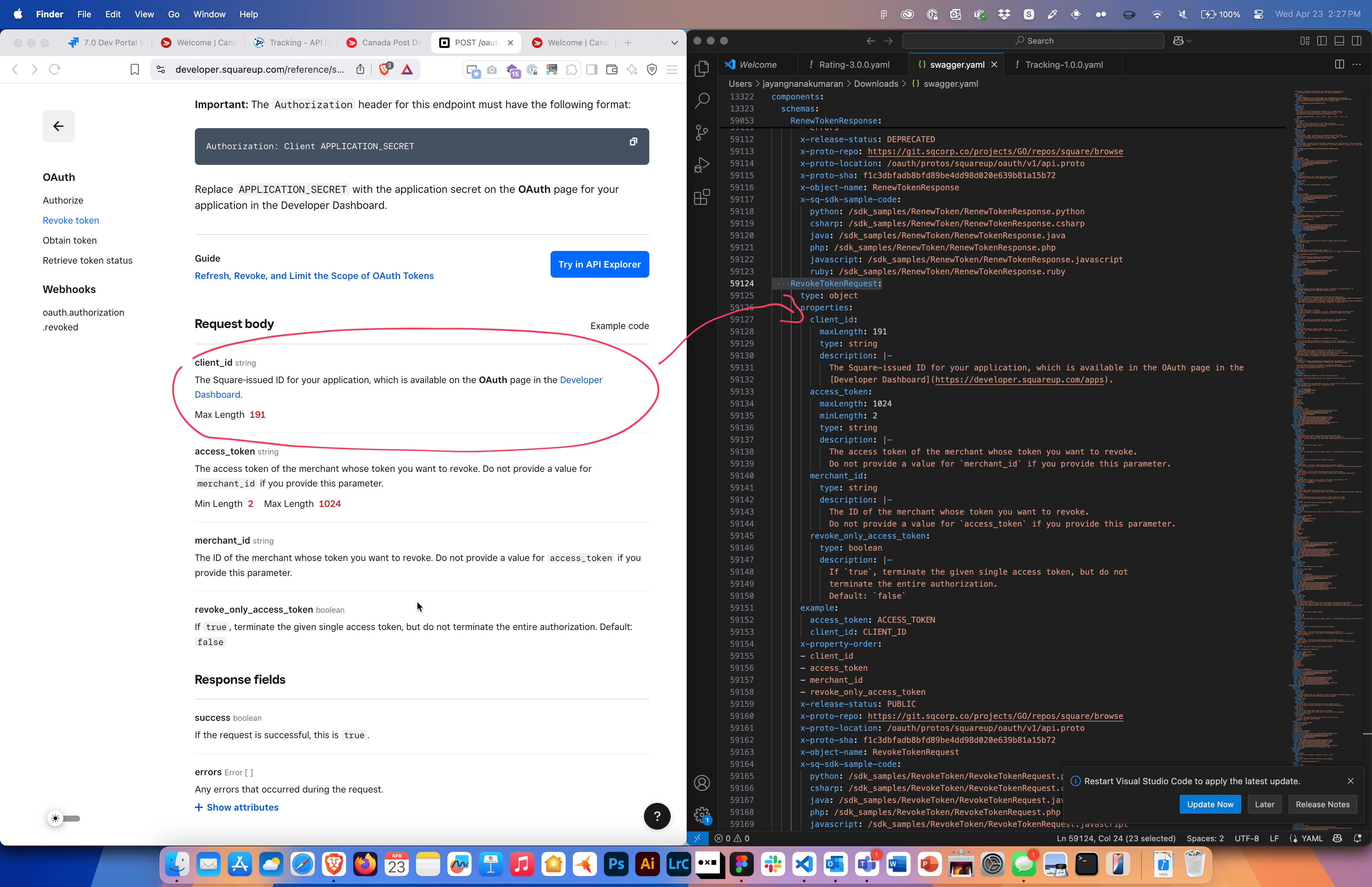Copy the Authorization header code snippet
Screen dimensions: 1372x887
(x=633, y=142)
